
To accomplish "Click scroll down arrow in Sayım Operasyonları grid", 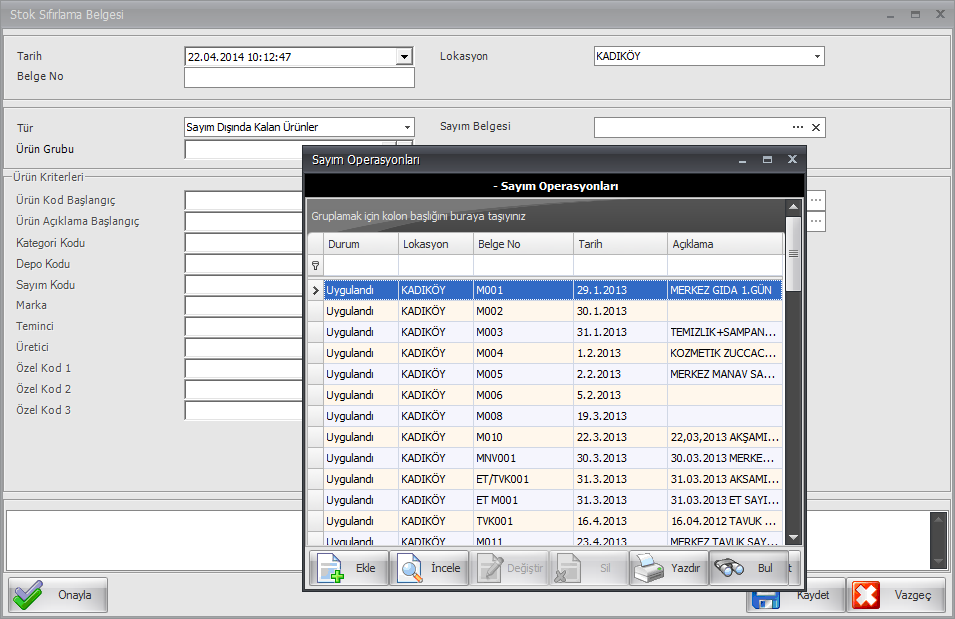I will pyautogui.click(x=793, y=537).
